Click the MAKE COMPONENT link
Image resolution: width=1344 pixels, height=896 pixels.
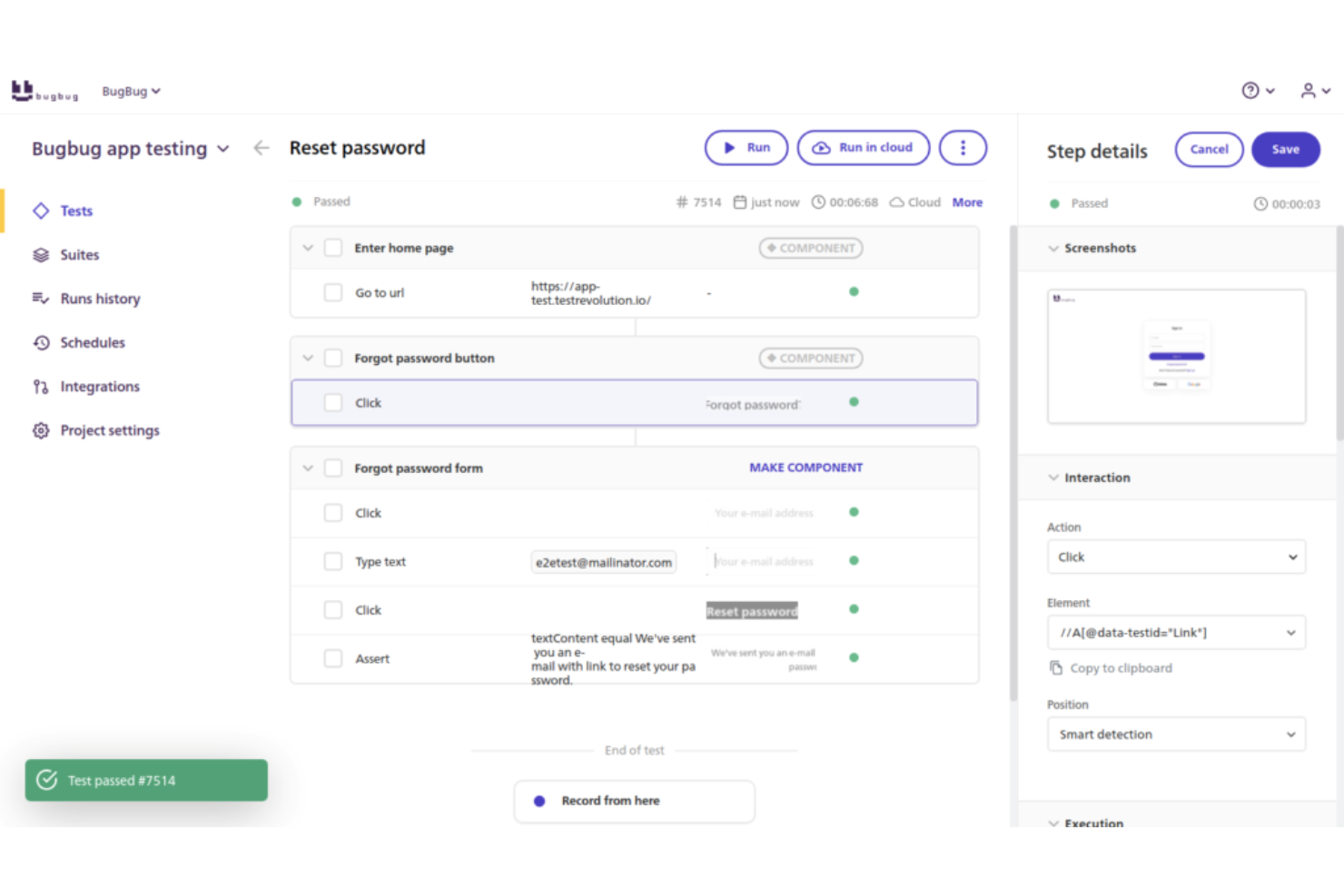[x=805, y=467]
